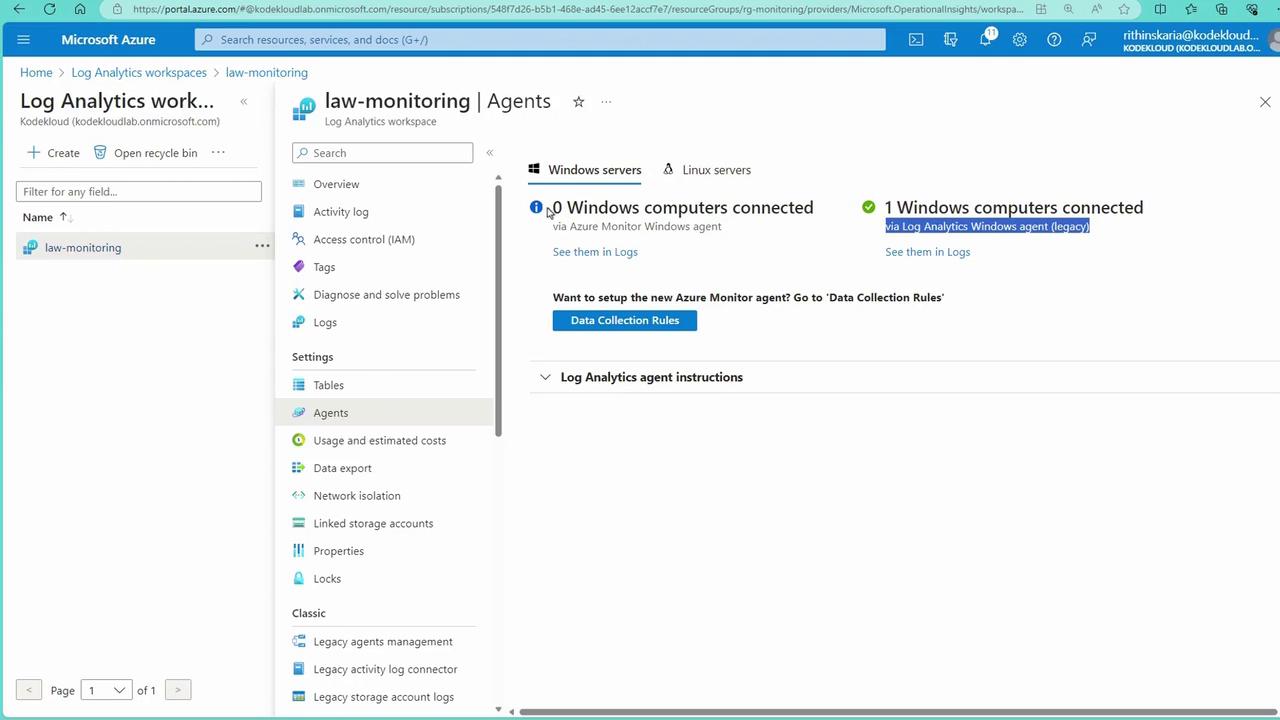Click the '1 Windows computers connected' heading

[1013, 207]
